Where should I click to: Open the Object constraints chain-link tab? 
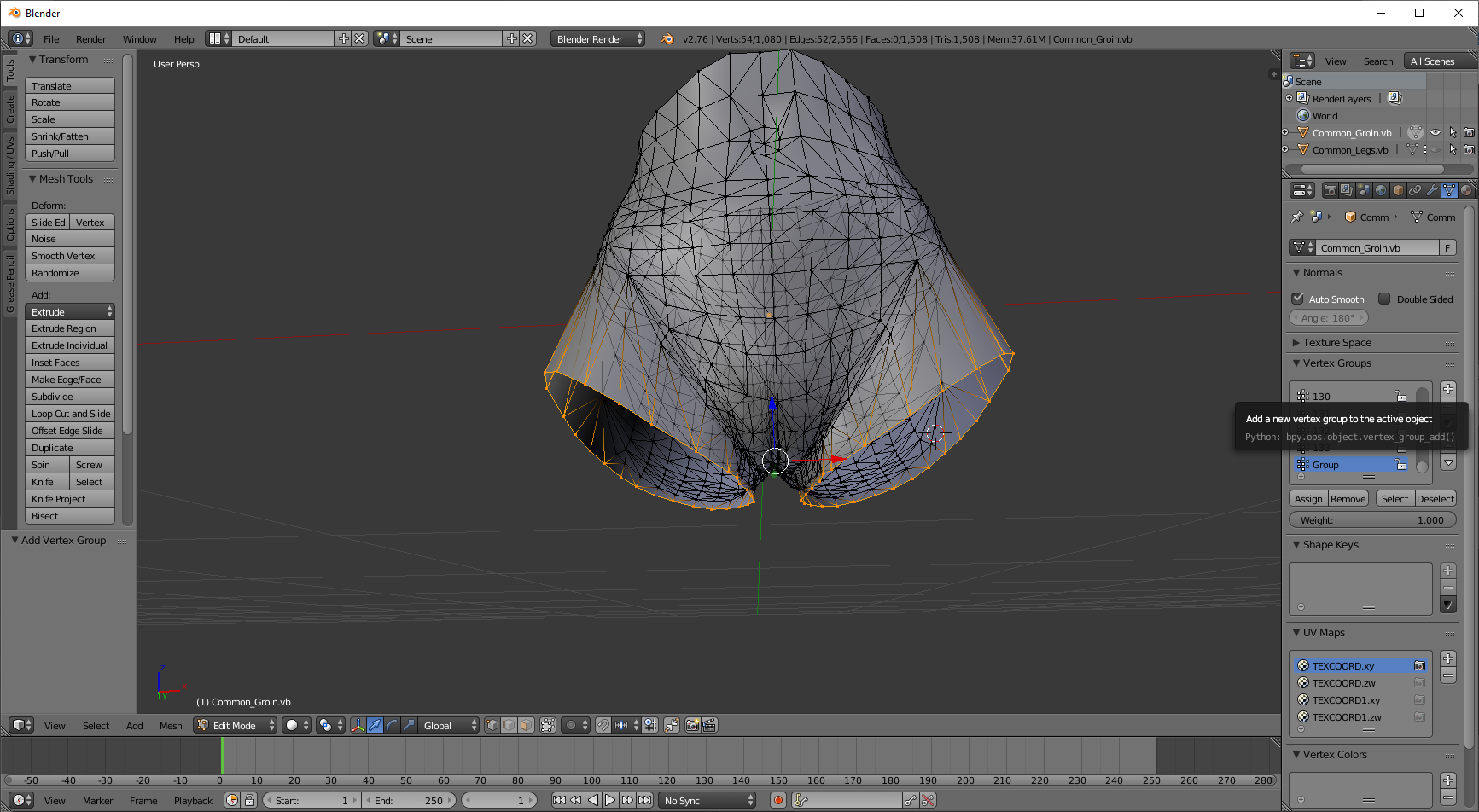1415,190
